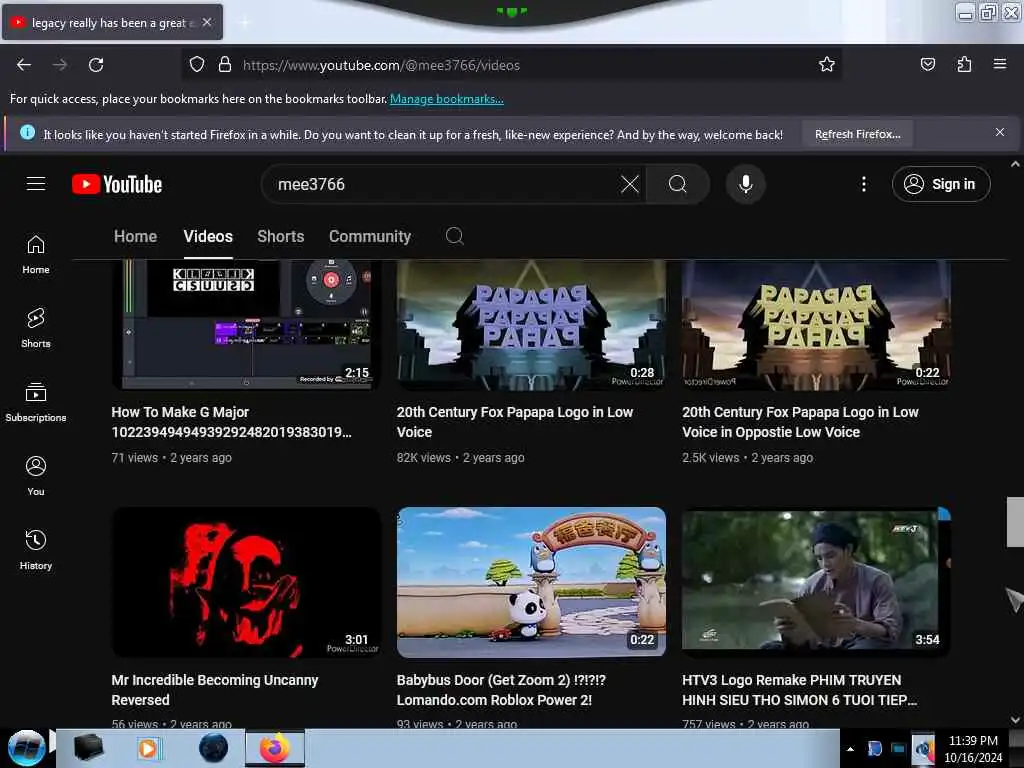Play the Babybus panda thumbnail 0:22
Screen dimensions: 1024x768
(x=532, y=582)
